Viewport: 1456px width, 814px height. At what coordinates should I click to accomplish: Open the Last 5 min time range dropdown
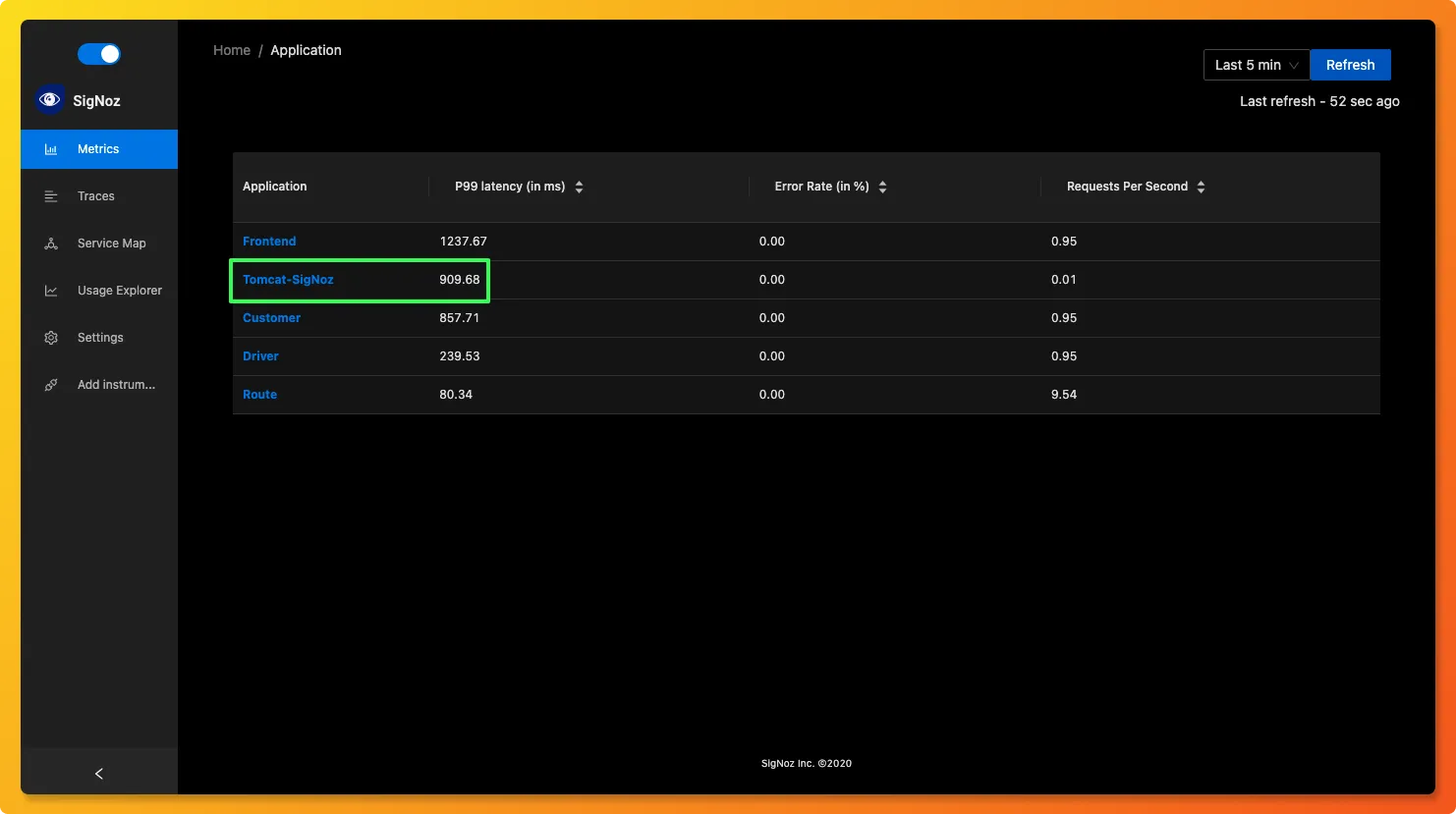(1256, 65)
